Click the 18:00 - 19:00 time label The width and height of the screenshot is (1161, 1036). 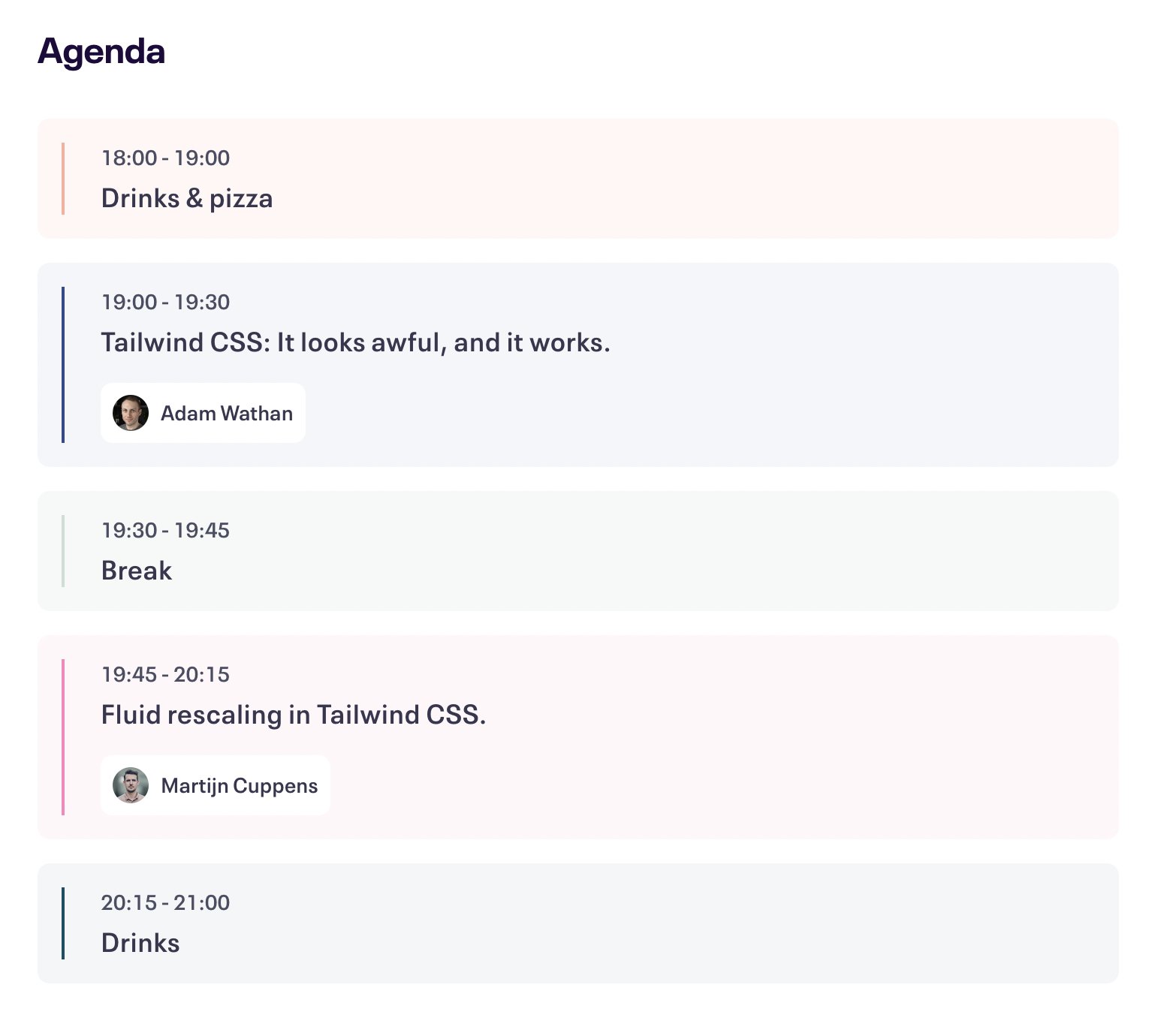point(165,158)
